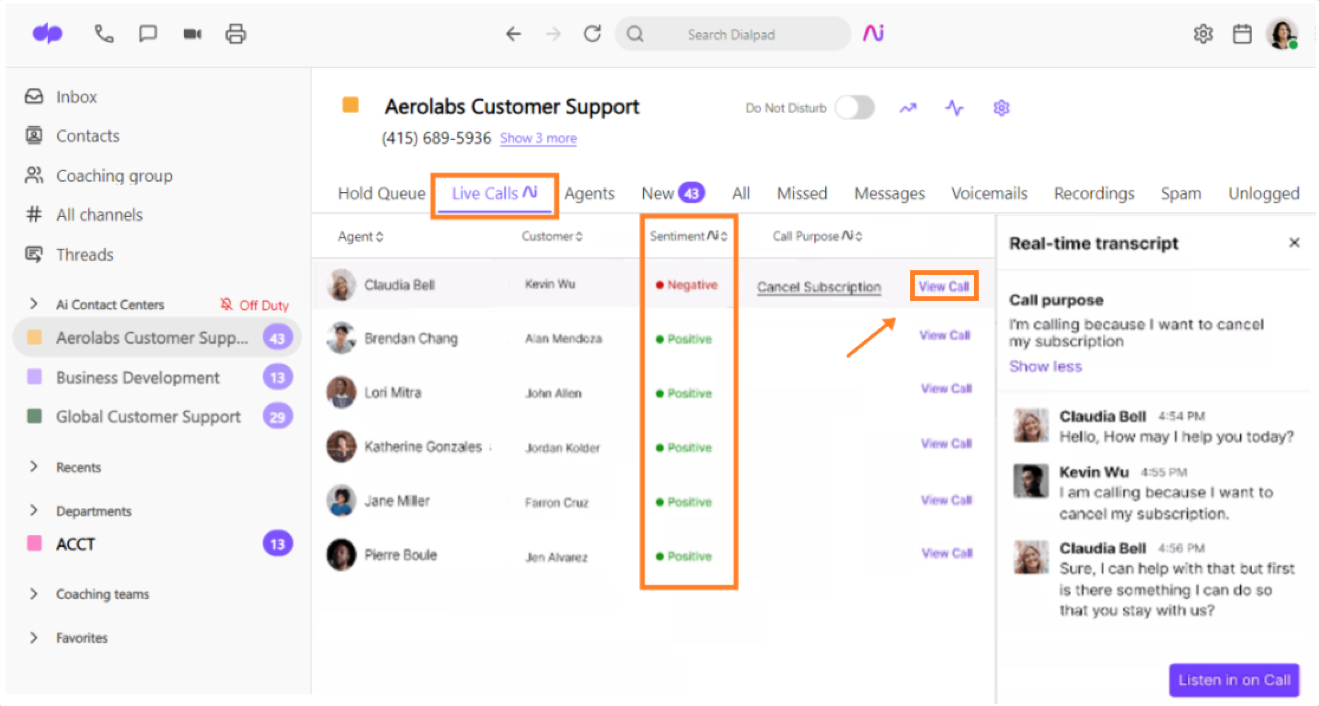This screenshot has width=1319, height=706.
Task: Expand the Departments section
Action: (34, 511)
